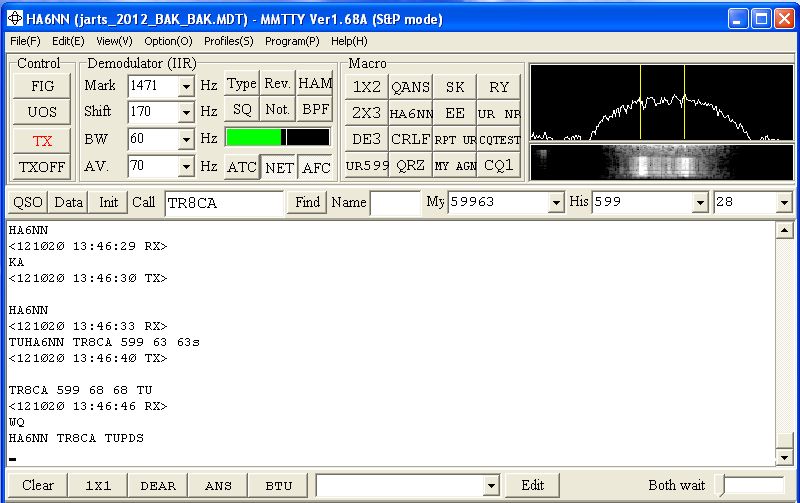
Task: Run the QANS macro
Action: [x=411, y=87]
